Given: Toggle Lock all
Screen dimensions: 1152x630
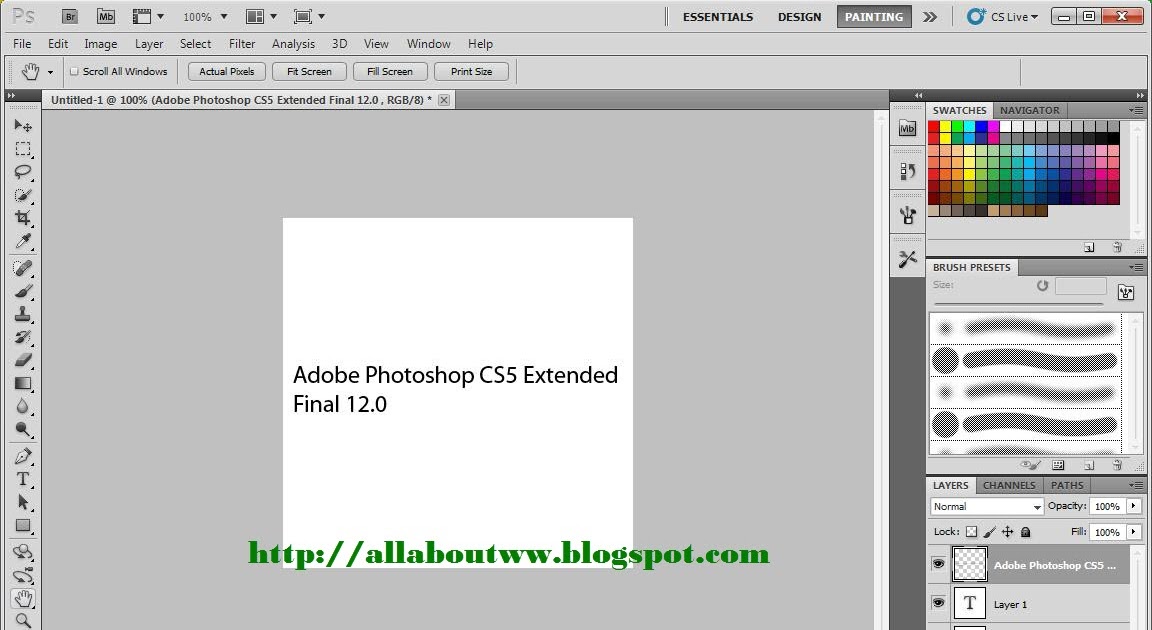Looking at the screenshot, I should [x=1026, y=532].
